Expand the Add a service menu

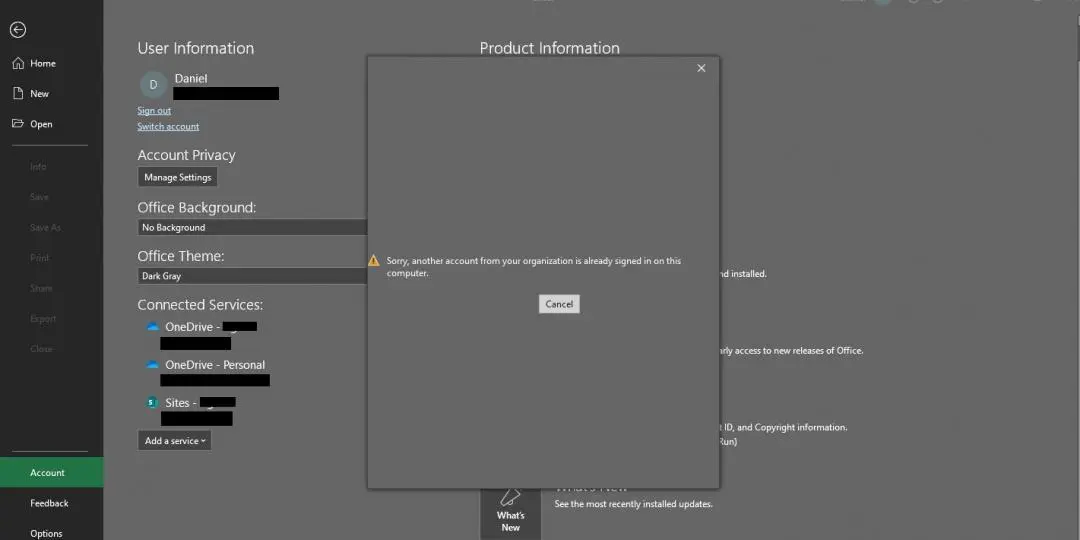(x=174, y=441)
